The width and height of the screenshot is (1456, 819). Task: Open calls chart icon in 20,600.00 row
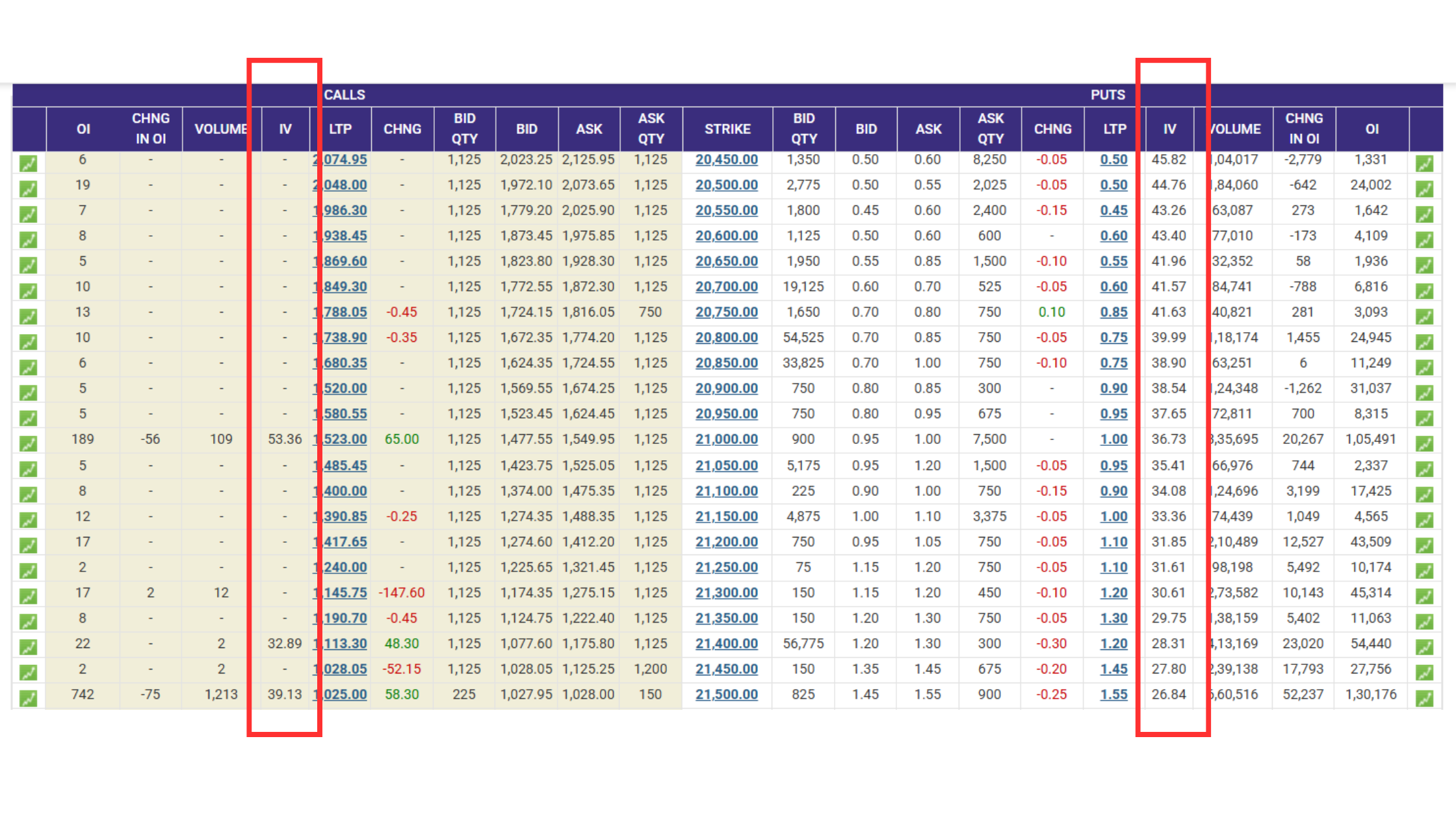point(28,240)
